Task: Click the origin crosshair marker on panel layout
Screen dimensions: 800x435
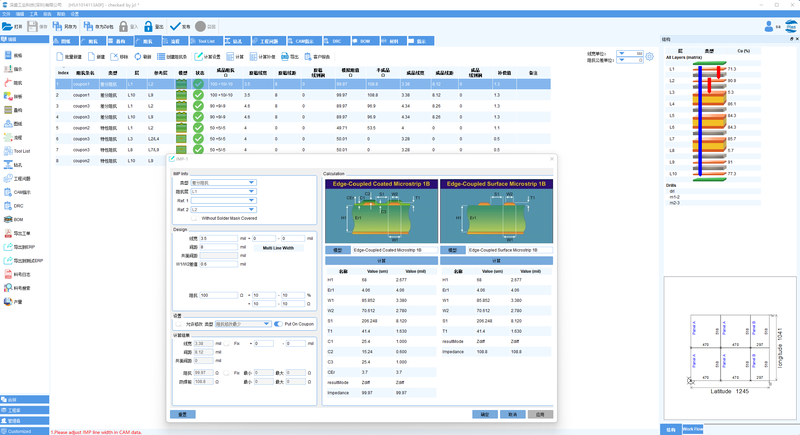Action: tap(690, 380)
